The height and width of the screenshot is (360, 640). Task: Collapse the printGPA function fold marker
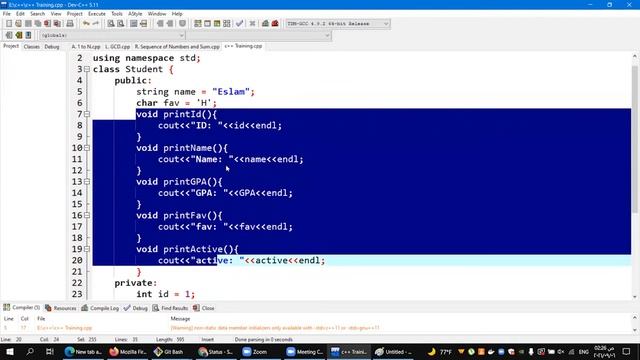pyautogui.click(x=87, y=182)
